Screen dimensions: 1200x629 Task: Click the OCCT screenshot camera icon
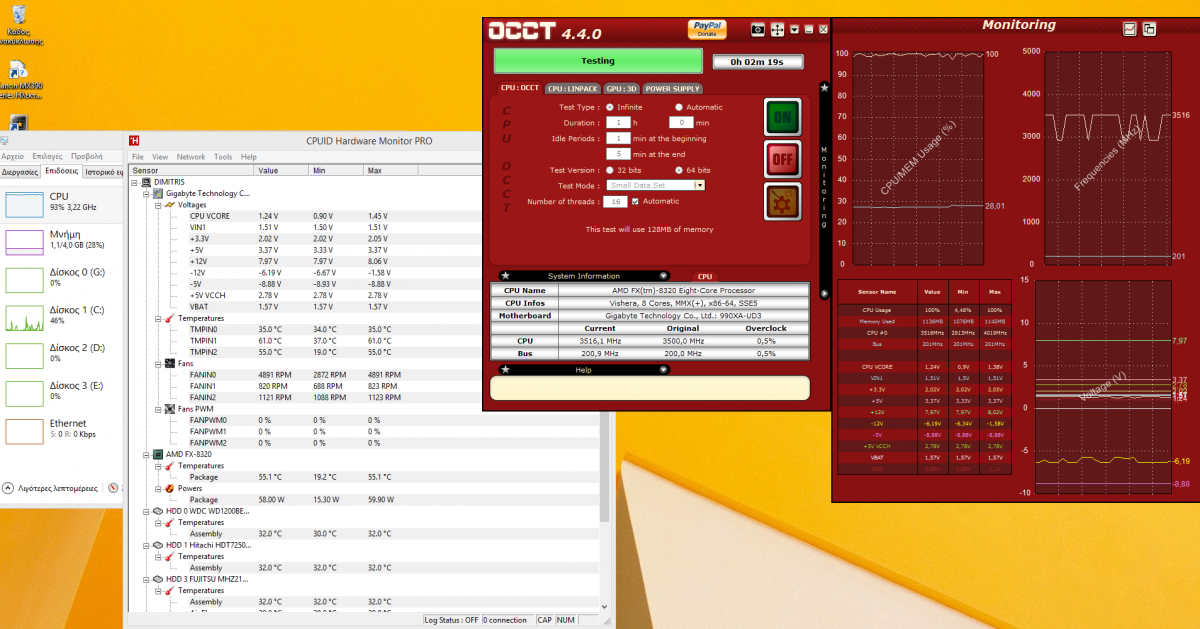[758, 30]
